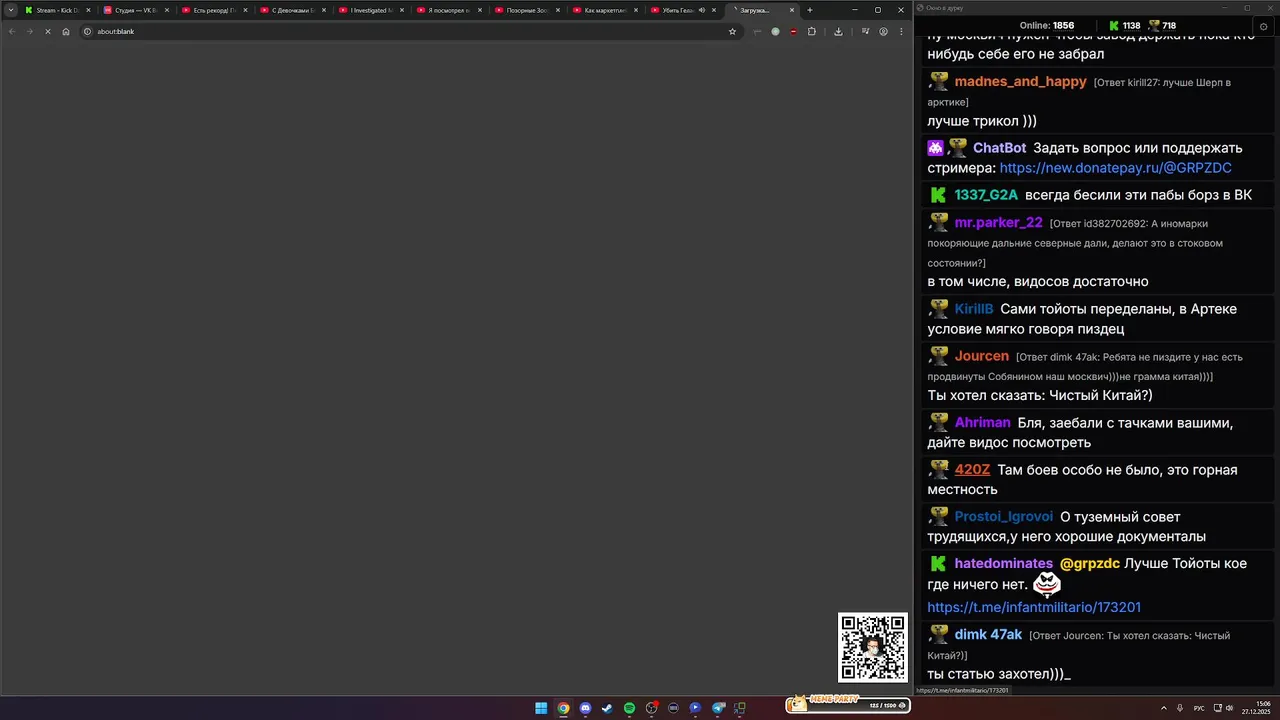Screen dimensions: 1280x720
Task: Open the t.me/infantmilitario/173201 link
Action: 1034,607
